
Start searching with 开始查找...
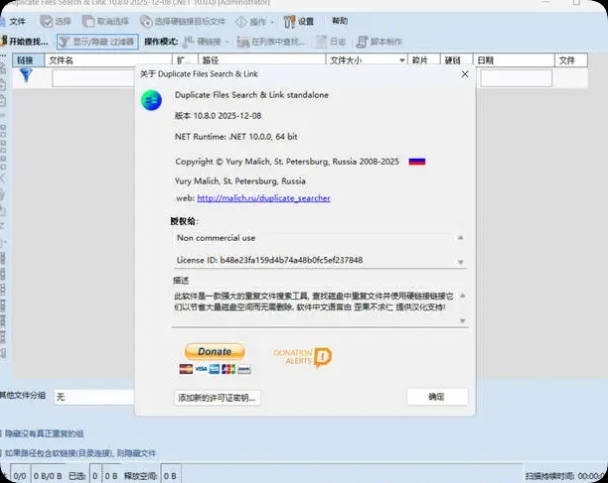tap(25, 41)
